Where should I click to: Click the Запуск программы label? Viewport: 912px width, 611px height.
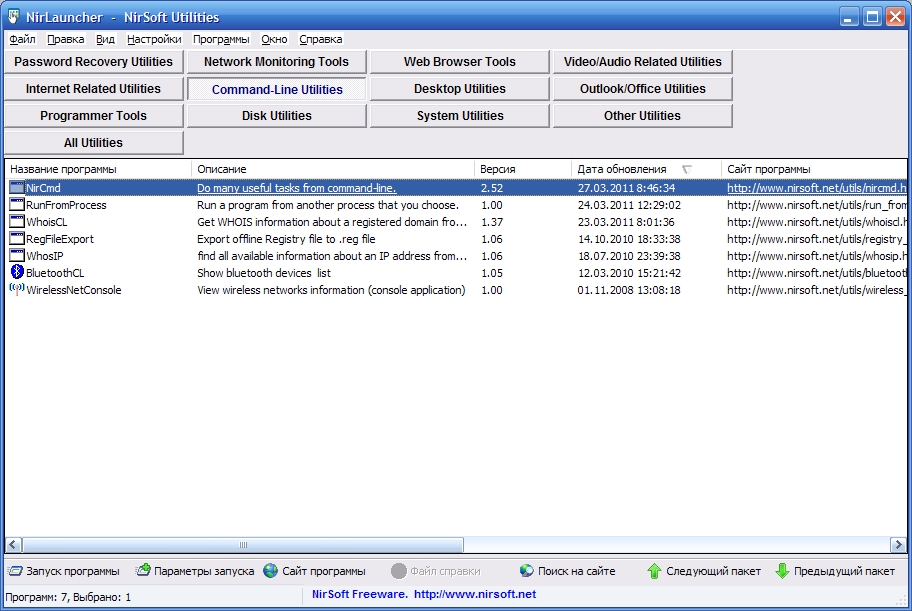point(73,571)
